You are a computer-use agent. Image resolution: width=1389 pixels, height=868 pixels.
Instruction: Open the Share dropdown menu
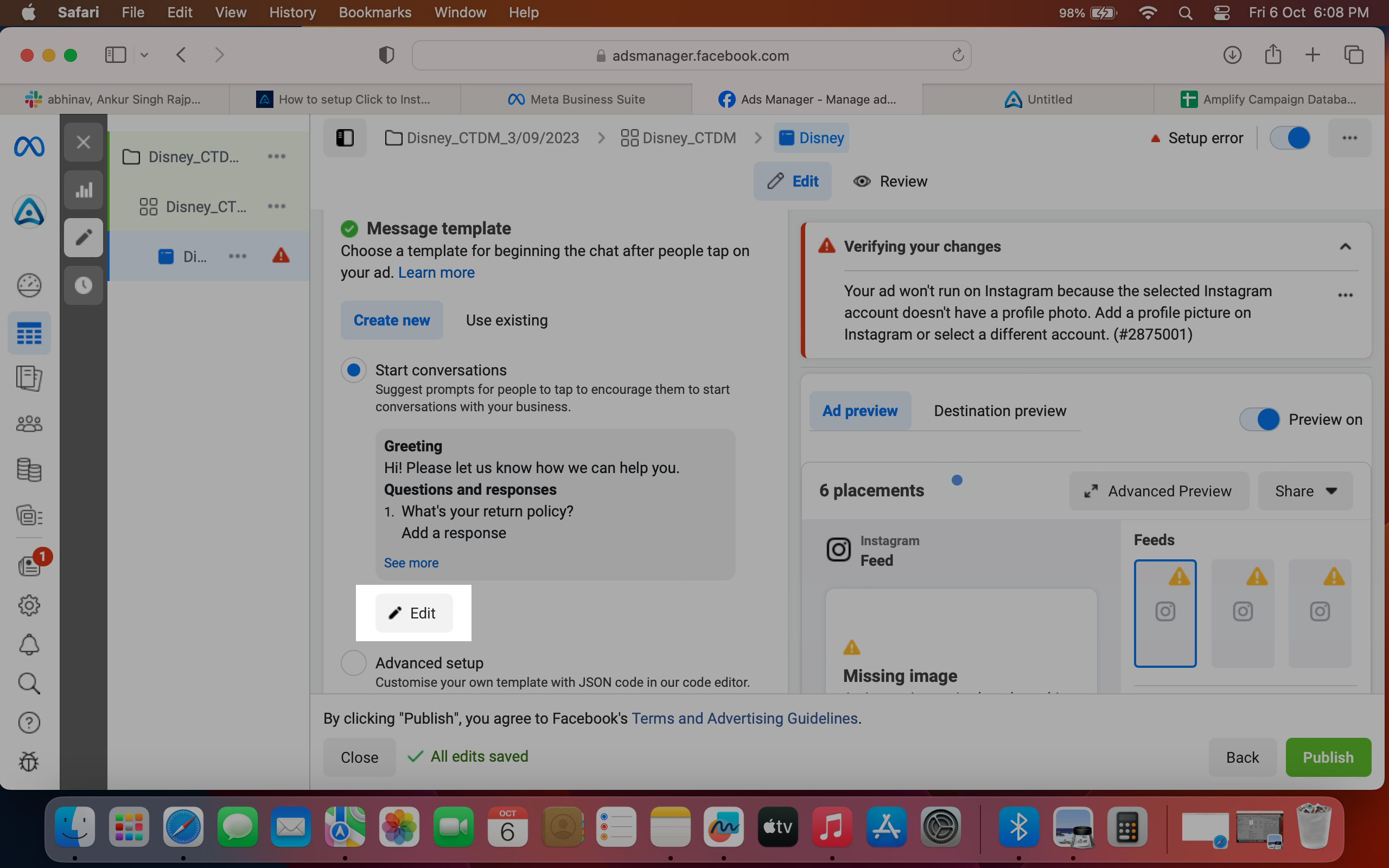tap(1305, 491)
